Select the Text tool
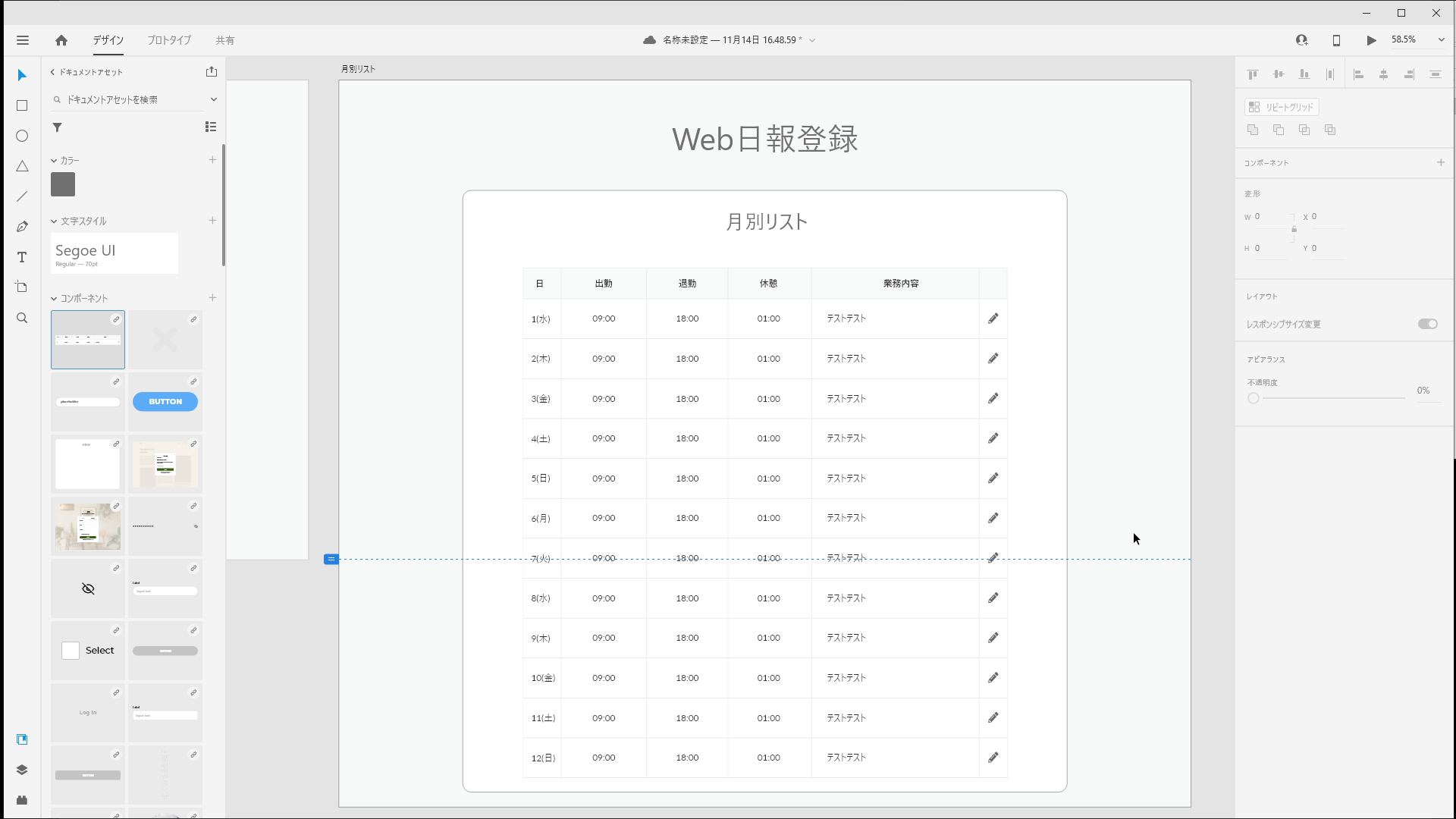 (22, 257)
